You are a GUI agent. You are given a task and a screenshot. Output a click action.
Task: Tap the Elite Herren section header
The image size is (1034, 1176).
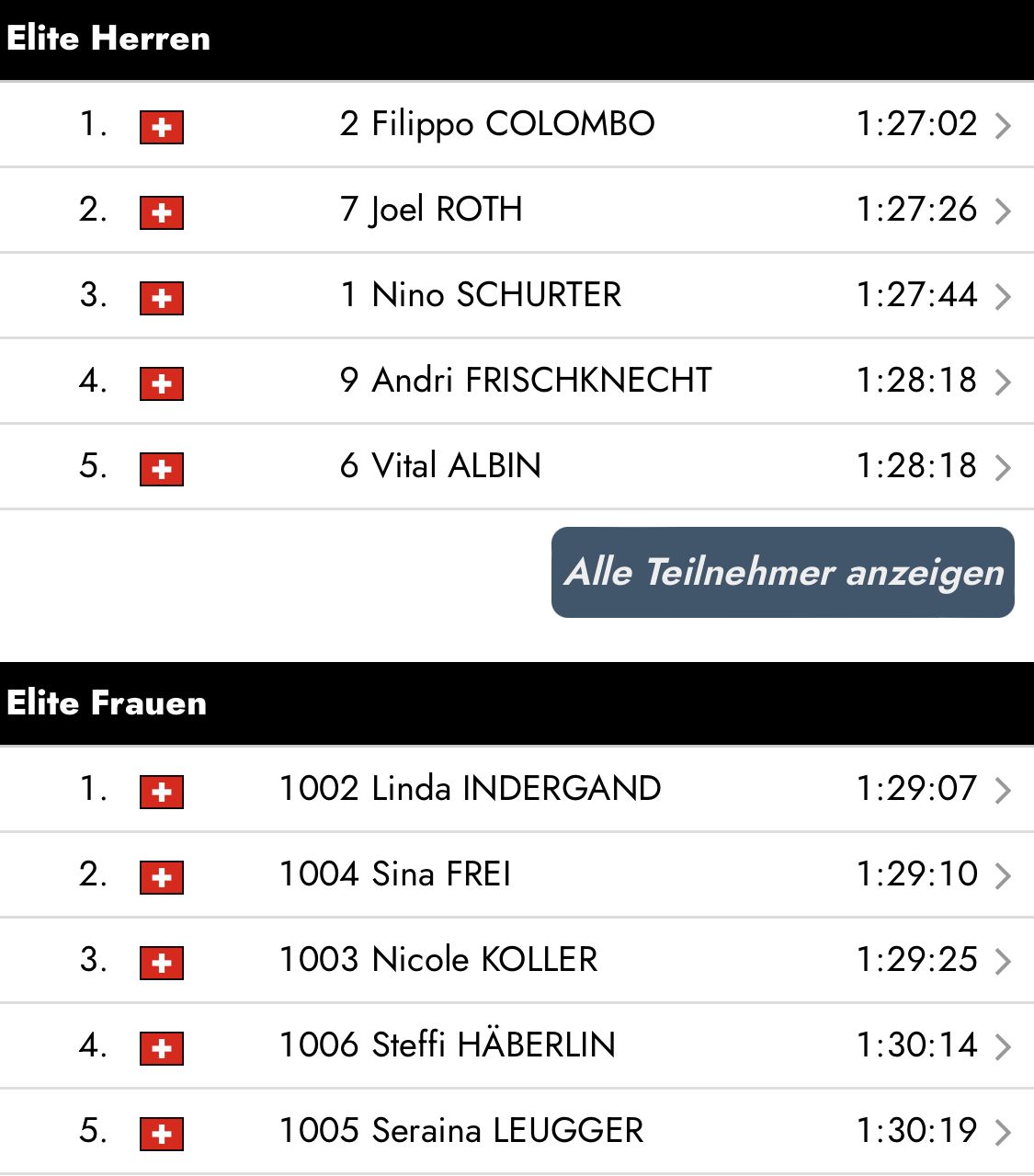coord(108,39)
